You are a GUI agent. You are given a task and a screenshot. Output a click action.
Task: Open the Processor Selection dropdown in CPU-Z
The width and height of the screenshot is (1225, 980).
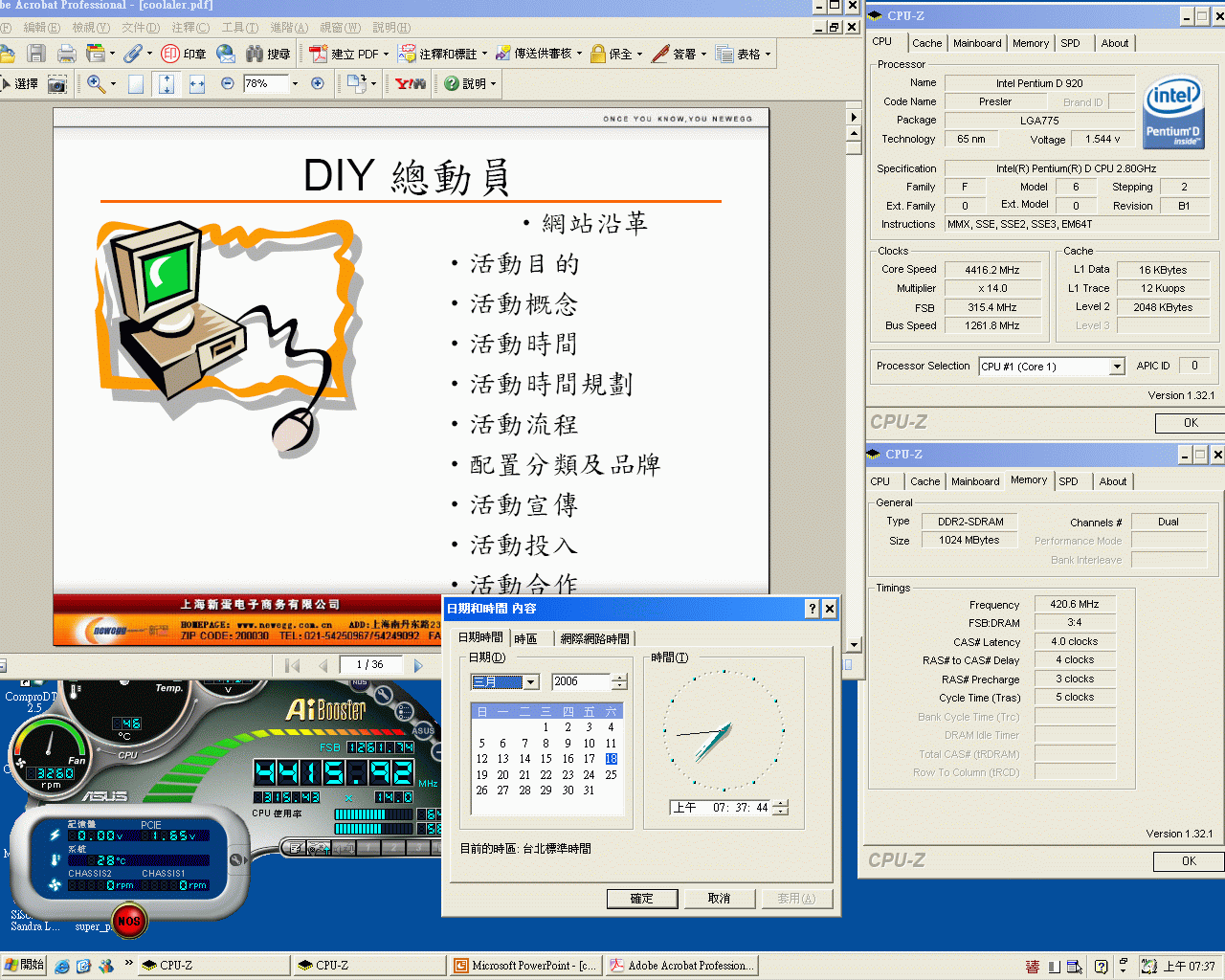(x=1117, y=367)
